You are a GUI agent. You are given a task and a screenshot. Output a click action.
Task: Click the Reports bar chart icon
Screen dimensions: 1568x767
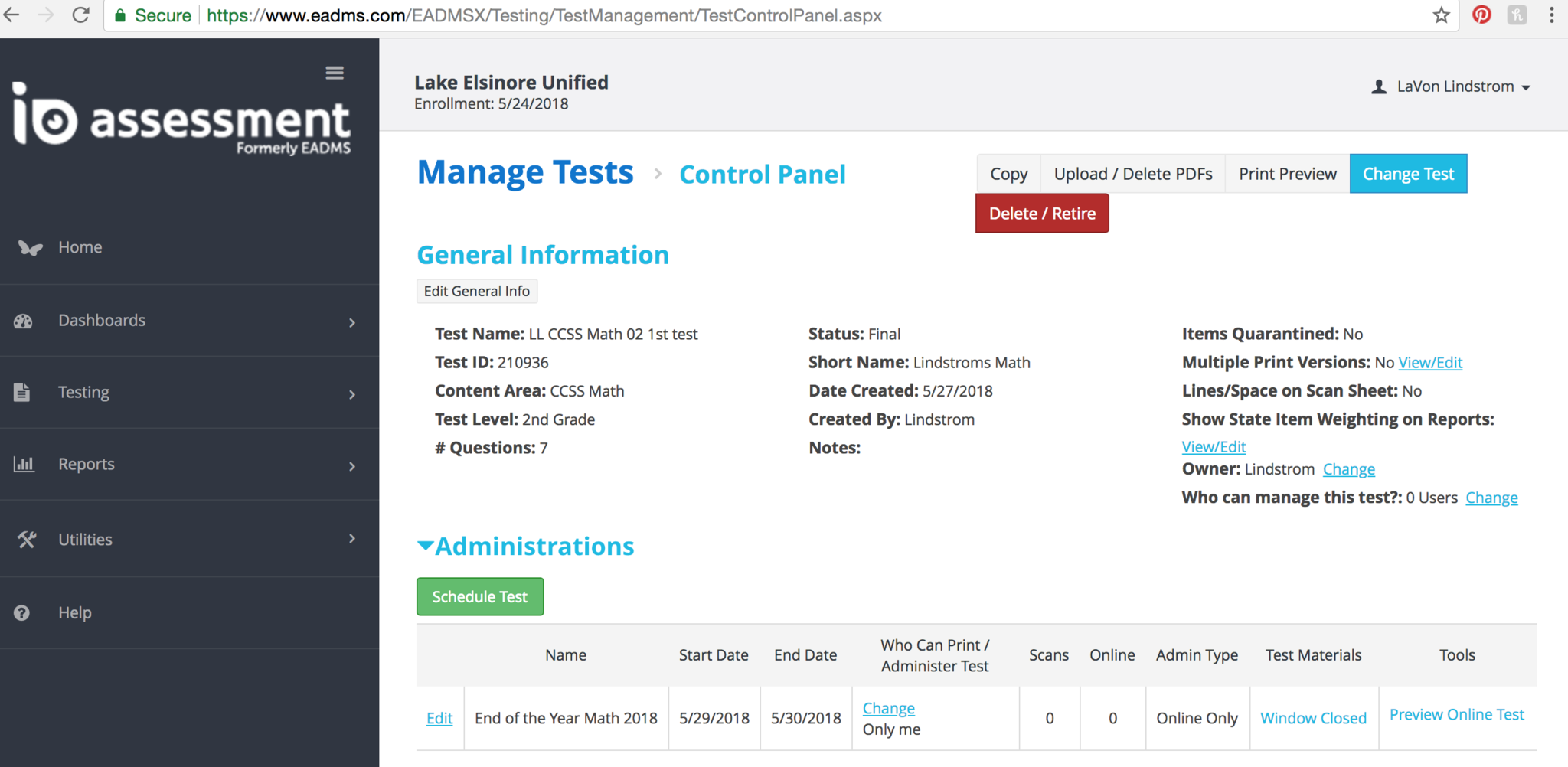click(24, 464)
